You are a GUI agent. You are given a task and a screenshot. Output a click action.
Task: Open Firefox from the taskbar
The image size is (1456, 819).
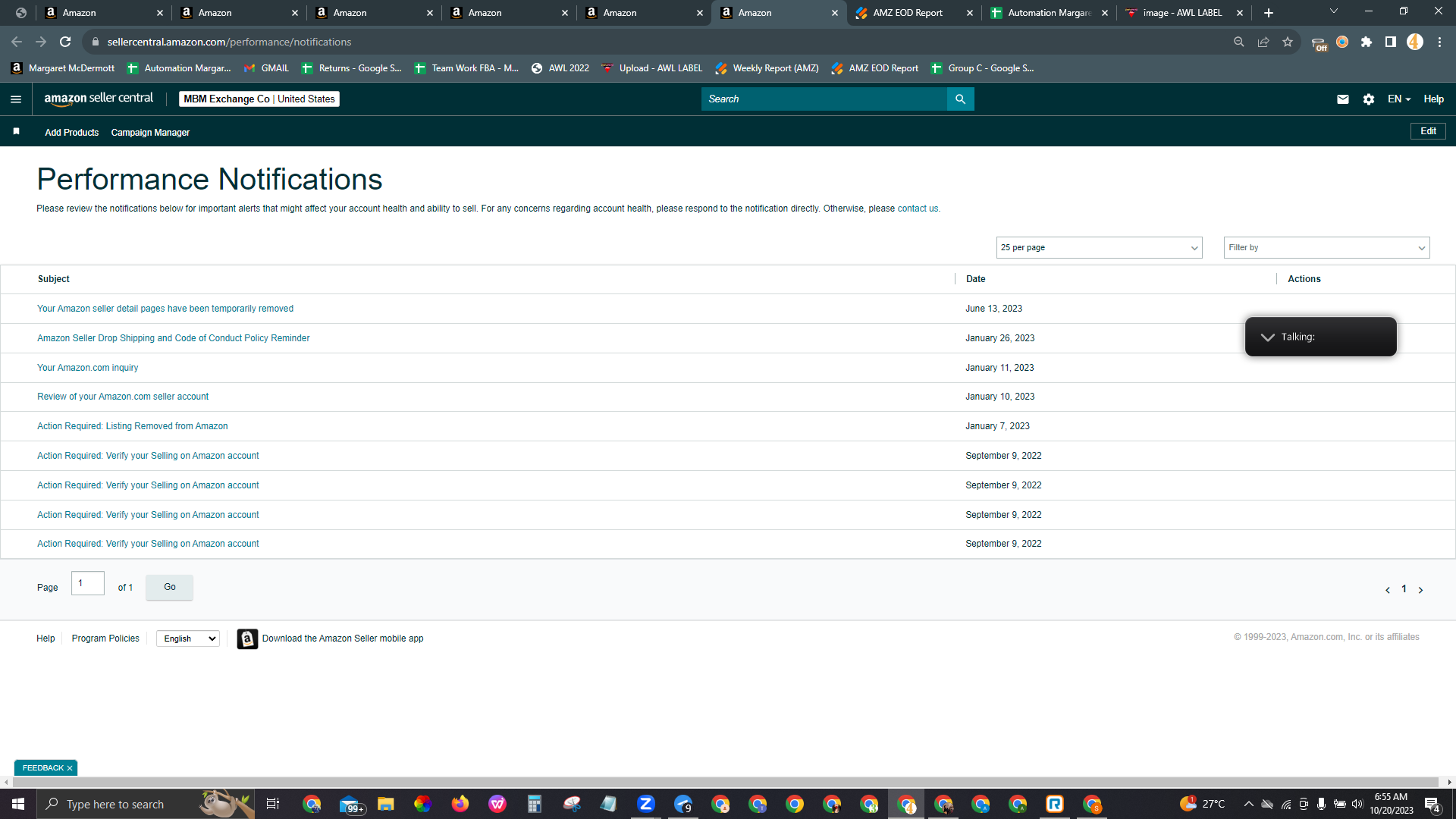pos(460,804)
